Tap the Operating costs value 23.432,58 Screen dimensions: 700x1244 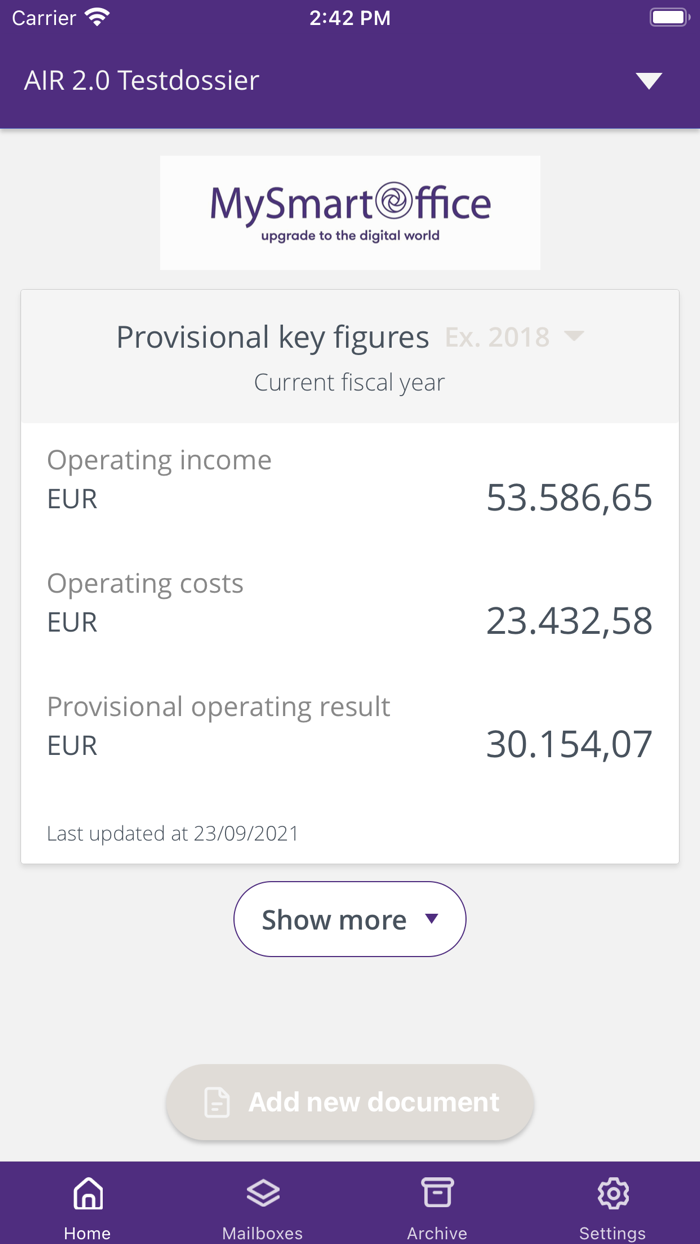tap(569, 621)
